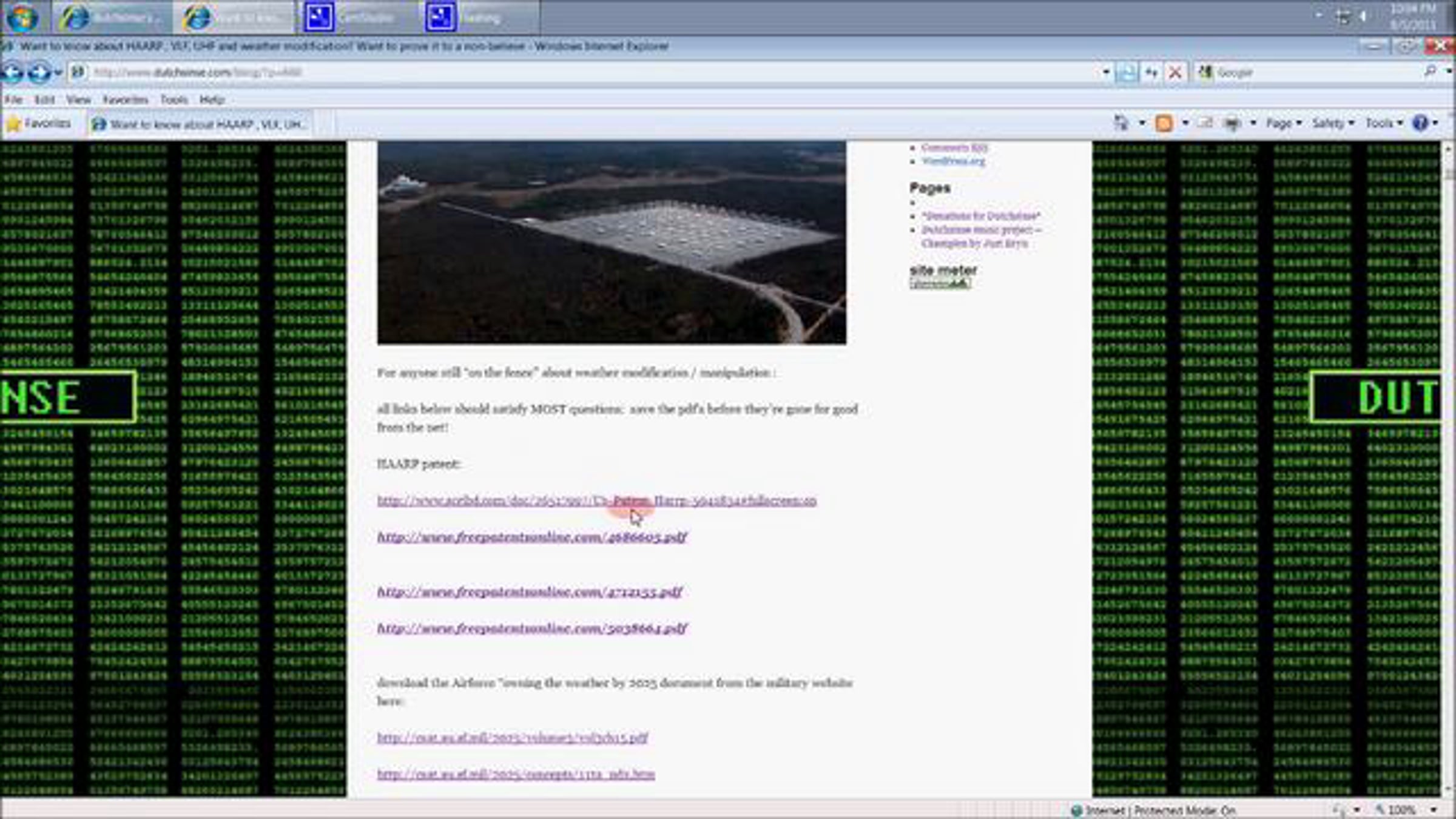Select the HAARP page browser tab

point(200,124)
